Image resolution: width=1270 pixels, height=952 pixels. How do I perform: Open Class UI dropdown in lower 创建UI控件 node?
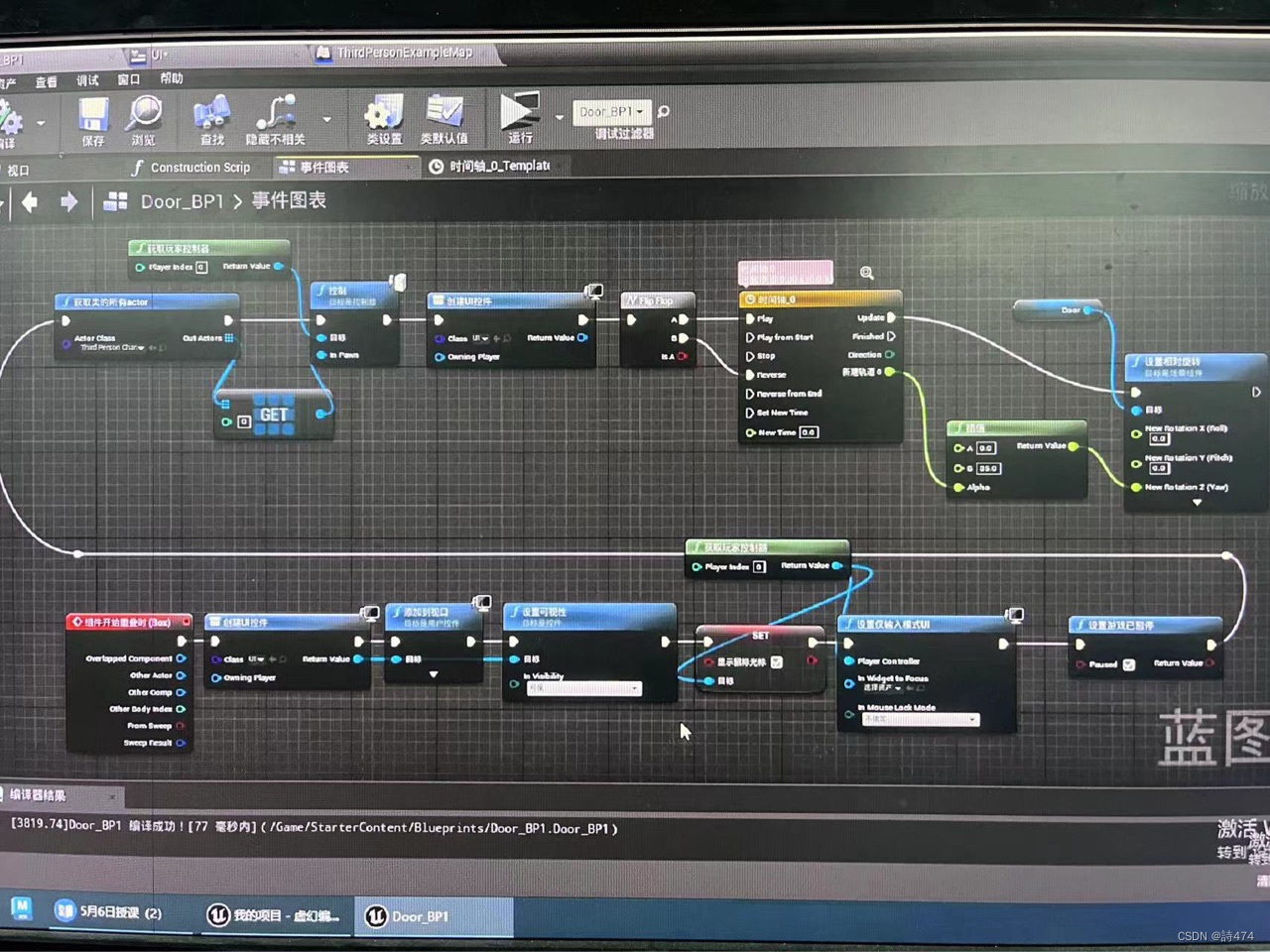(256, 658)
